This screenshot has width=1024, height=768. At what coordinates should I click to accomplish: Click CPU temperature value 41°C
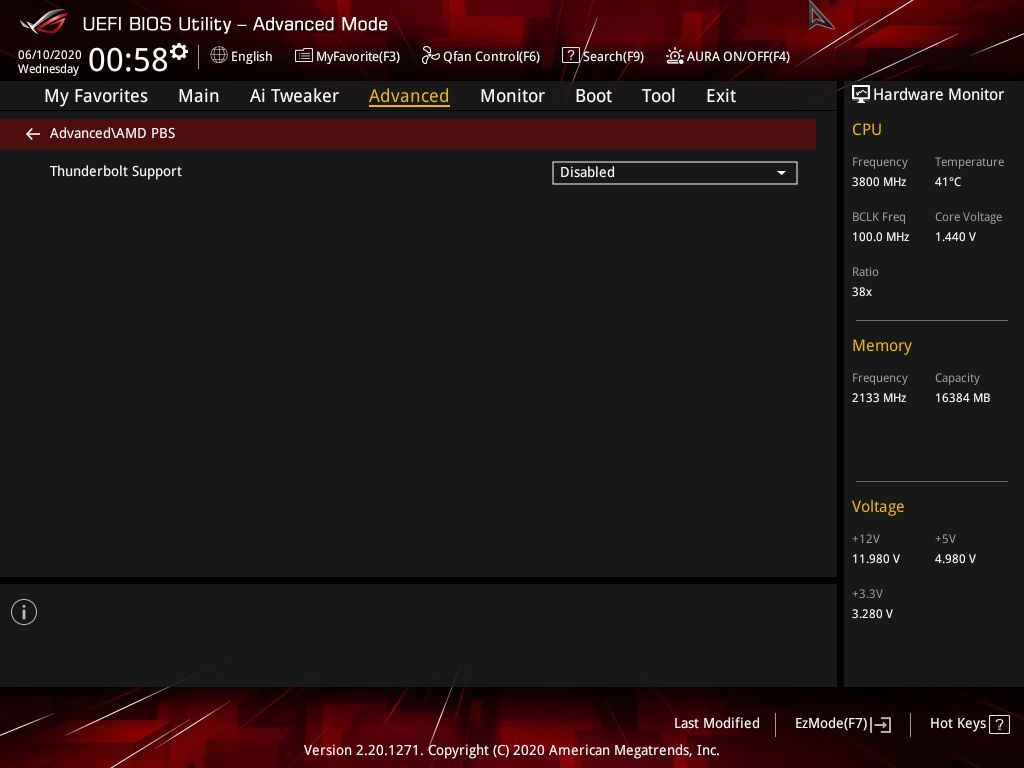click(x=948, y=182)
